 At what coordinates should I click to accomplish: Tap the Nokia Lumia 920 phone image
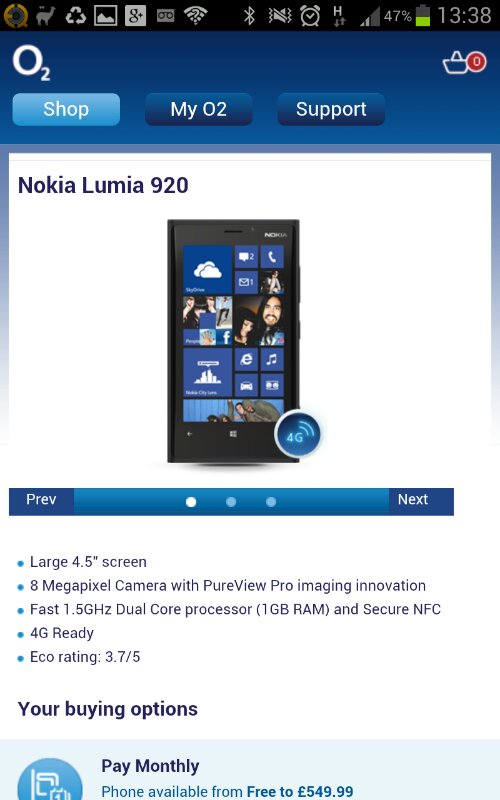[234, 341]
